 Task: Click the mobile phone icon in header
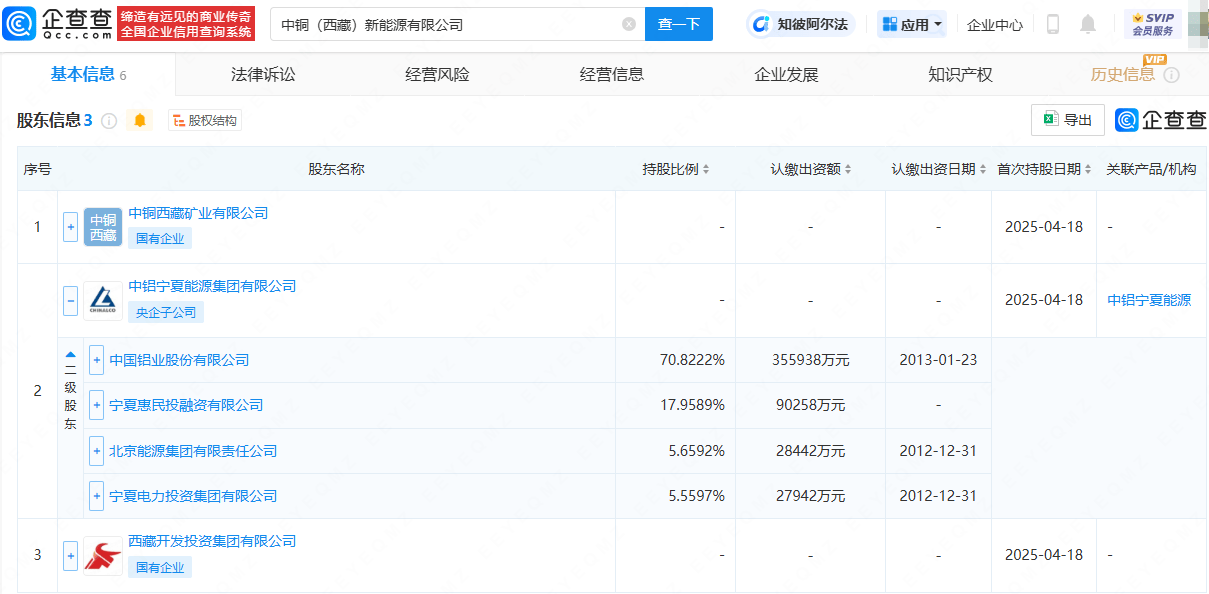(x=1052, y=24)
